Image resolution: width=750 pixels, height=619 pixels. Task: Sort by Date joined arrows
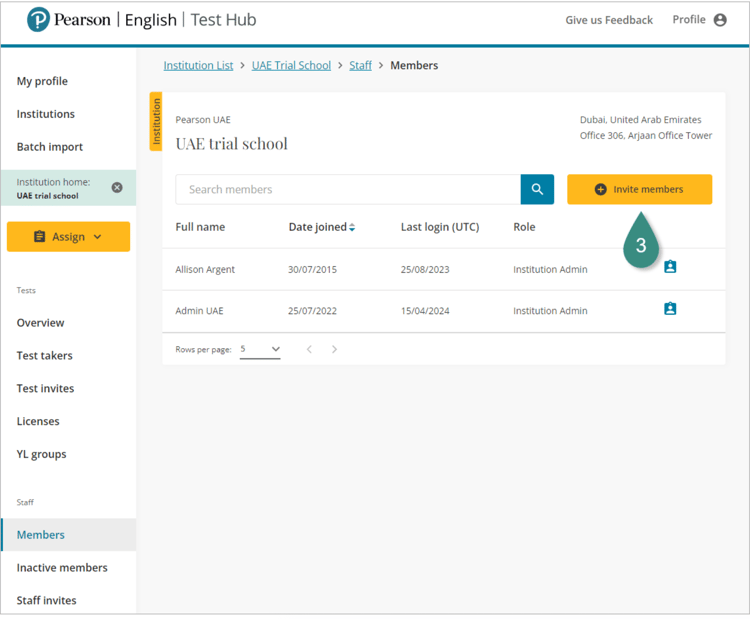pos(352,228)
